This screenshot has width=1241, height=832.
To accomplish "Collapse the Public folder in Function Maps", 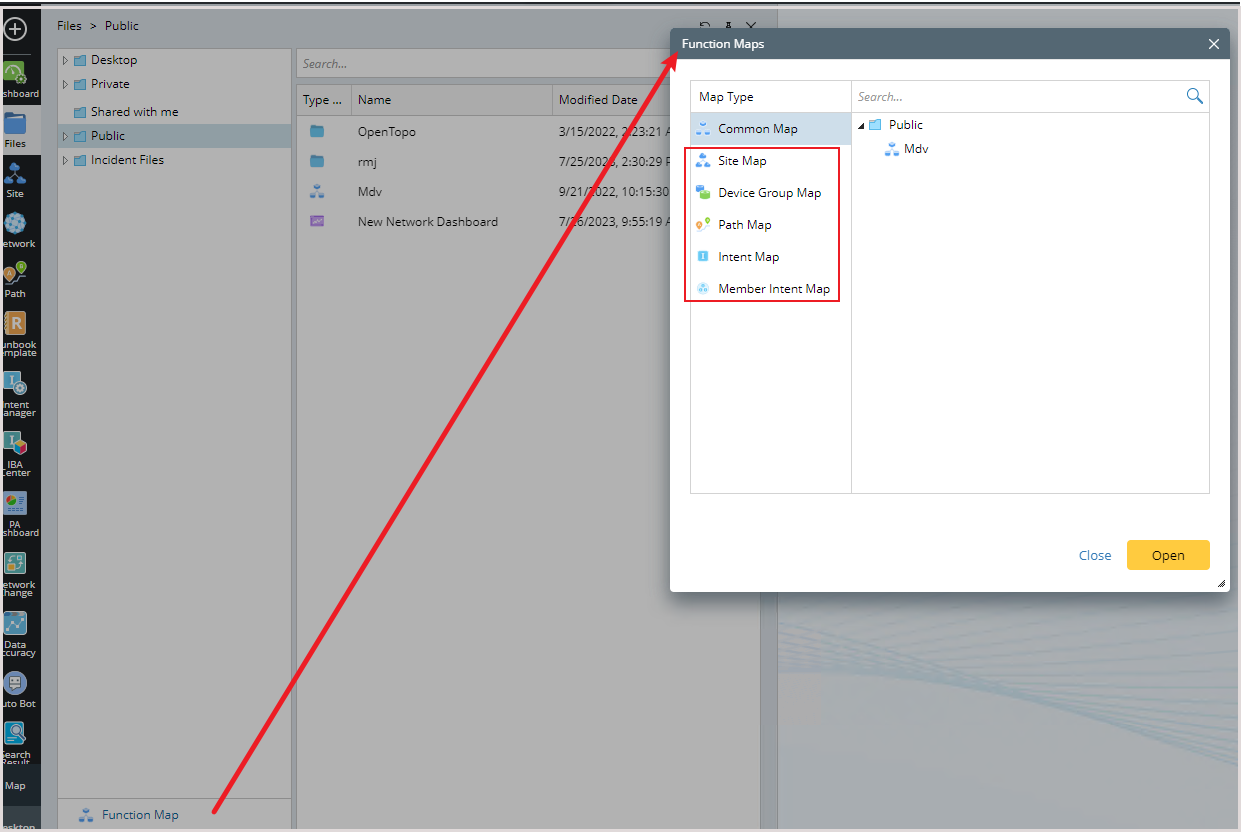I will click(862, 125).
